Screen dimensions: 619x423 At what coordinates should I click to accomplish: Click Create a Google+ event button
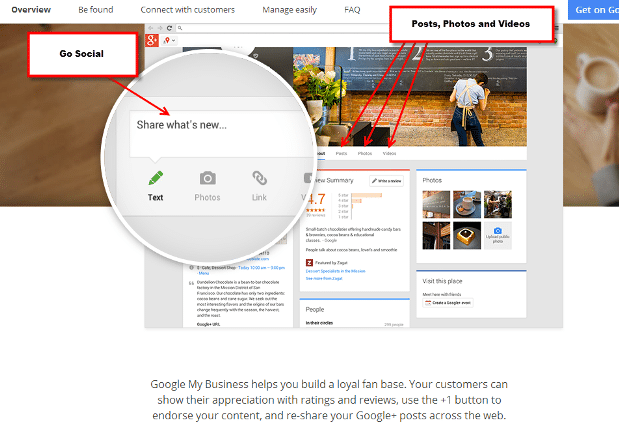point(448,303)
